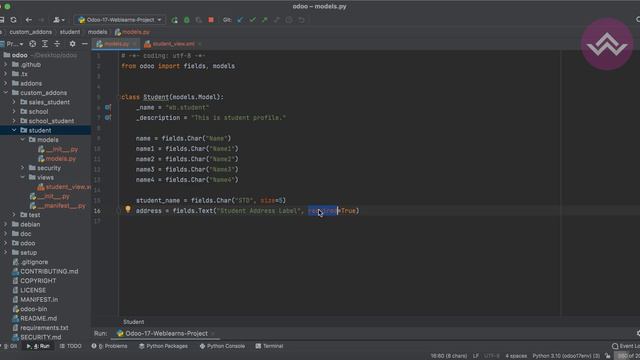640x360 pixels.
Task: Click the Git push arrow icon
Action: (264, 20)
